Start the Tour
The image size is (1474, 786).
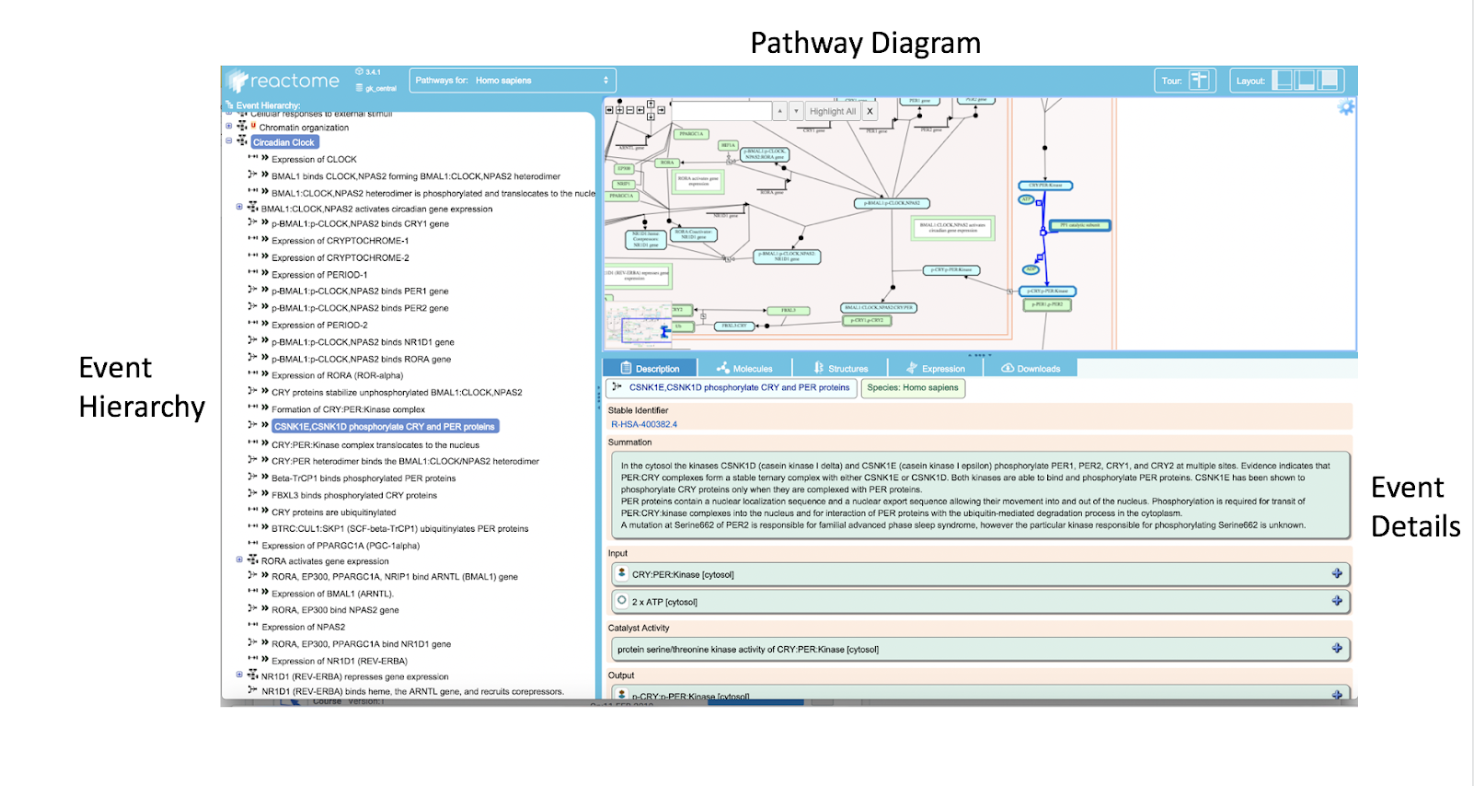click(1200, 80)
